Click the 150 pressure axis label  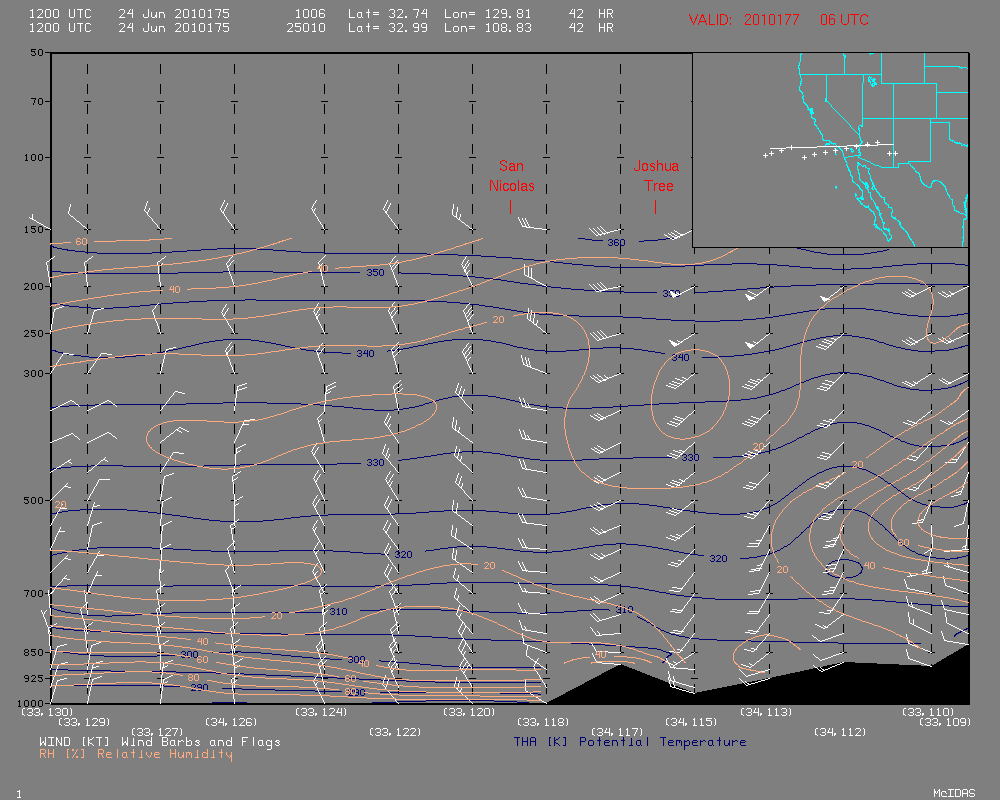coord(34,230)
